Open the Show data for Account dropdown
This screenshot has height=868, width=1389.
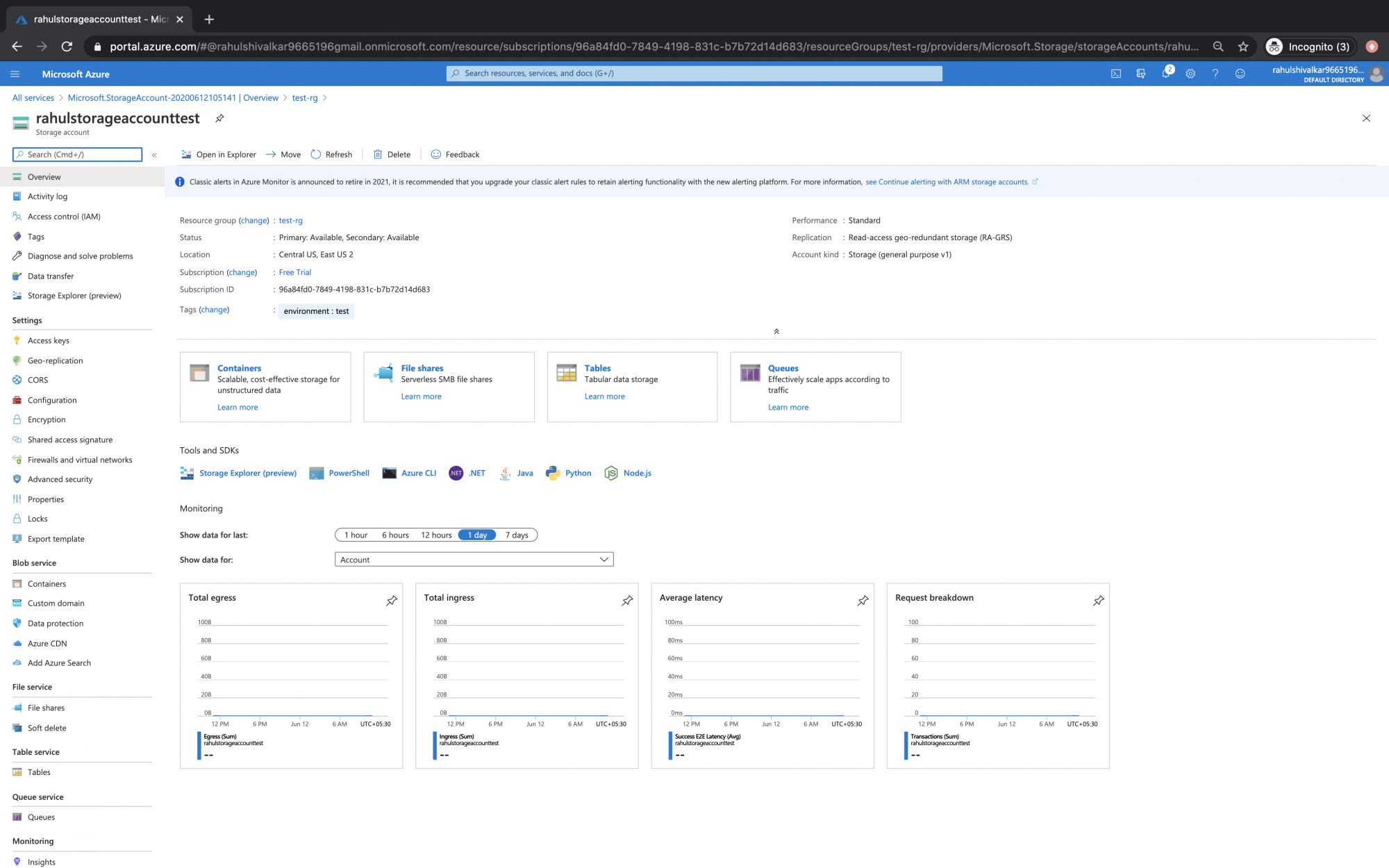pyautogui.click(x=474, y=559)
